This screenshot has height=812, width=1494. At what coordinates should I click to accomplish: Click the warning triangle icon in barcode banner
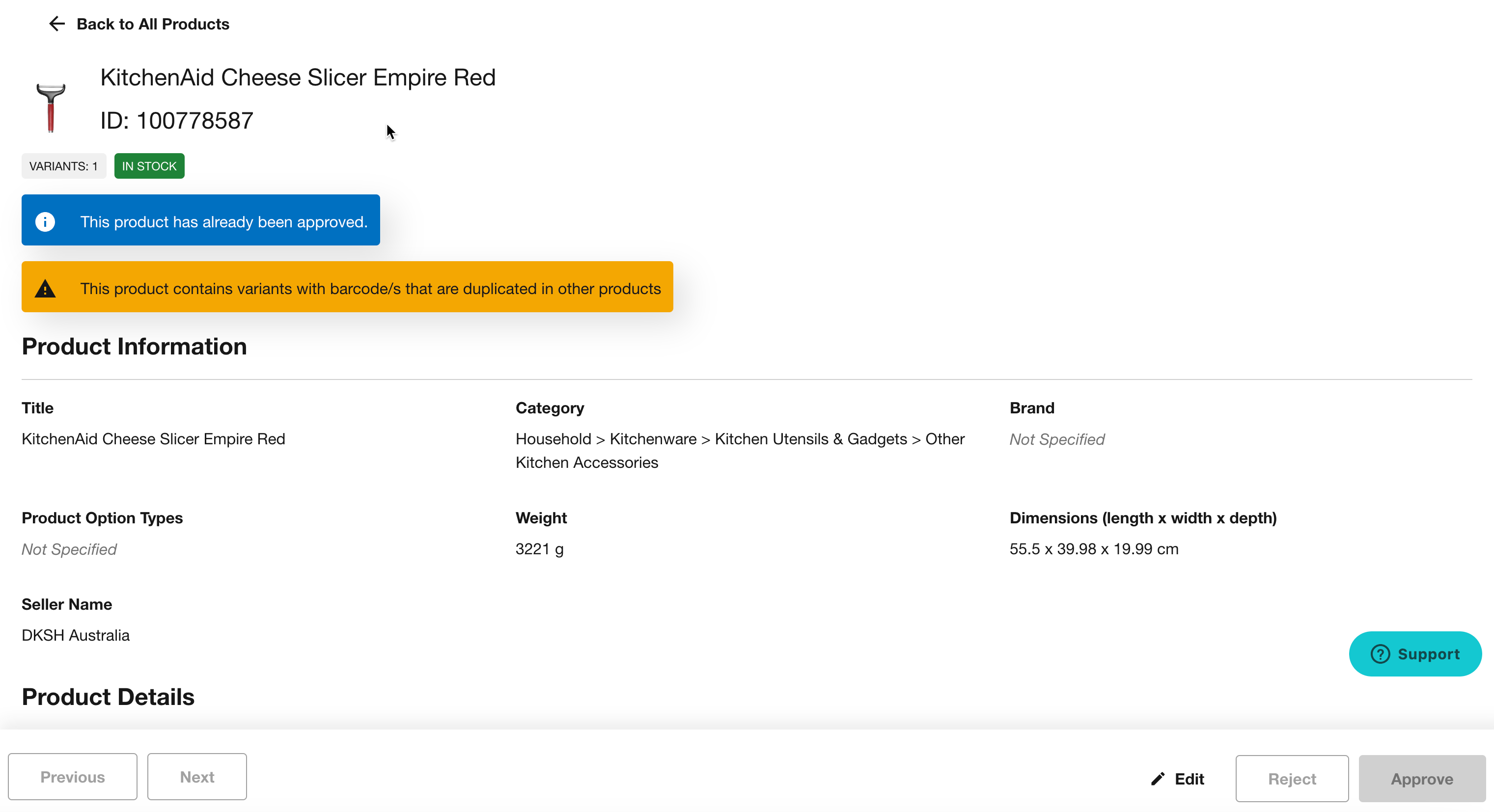coord(45,289)
